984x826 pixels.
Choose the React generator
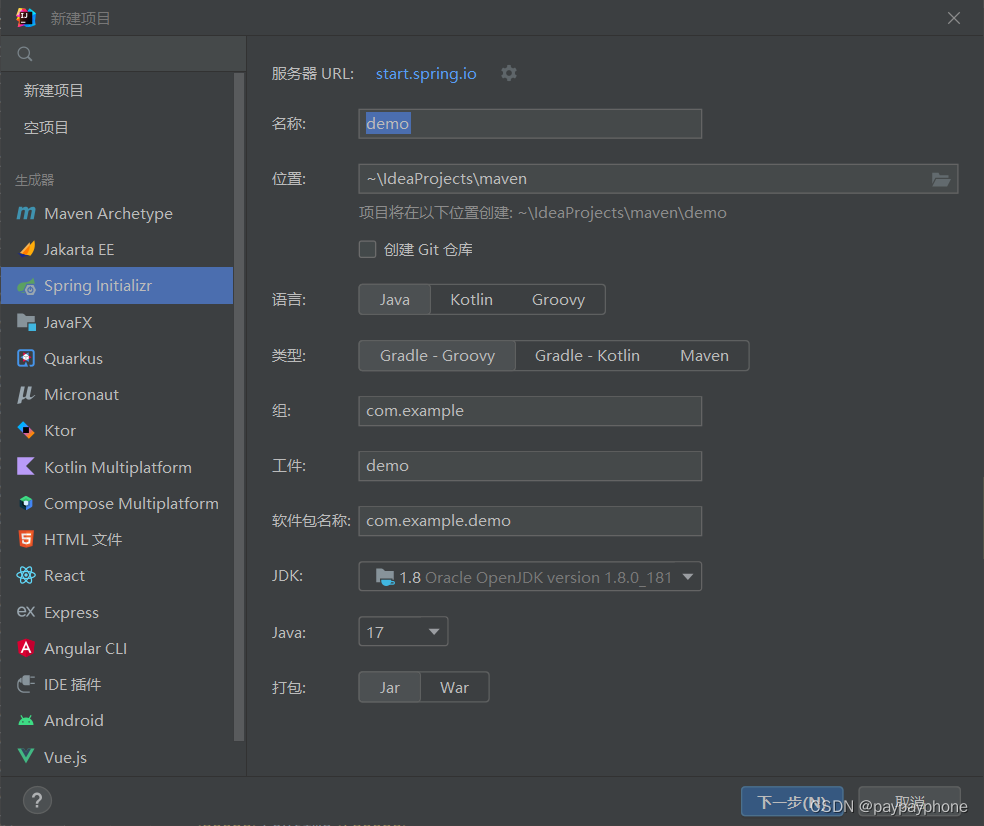tap(63, 575)
